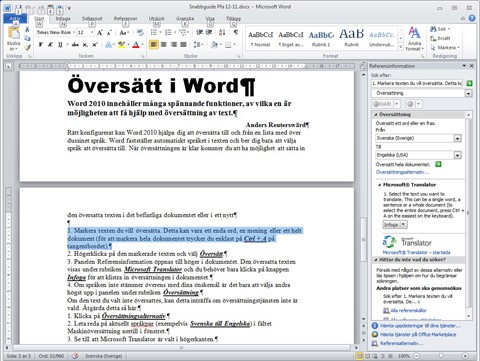Click the Sök (Find) button
This screenshot has width=480, height=361.
pos(440,29)
